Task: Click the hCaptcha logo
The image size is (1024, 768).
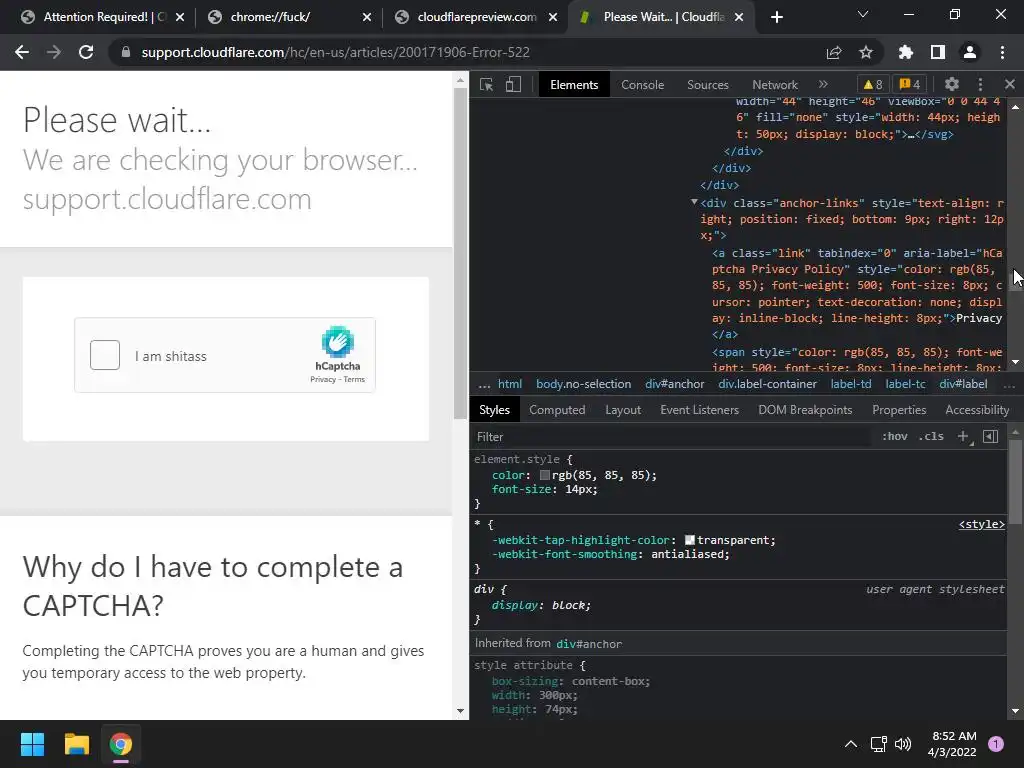Action: (x=338, y=341)
